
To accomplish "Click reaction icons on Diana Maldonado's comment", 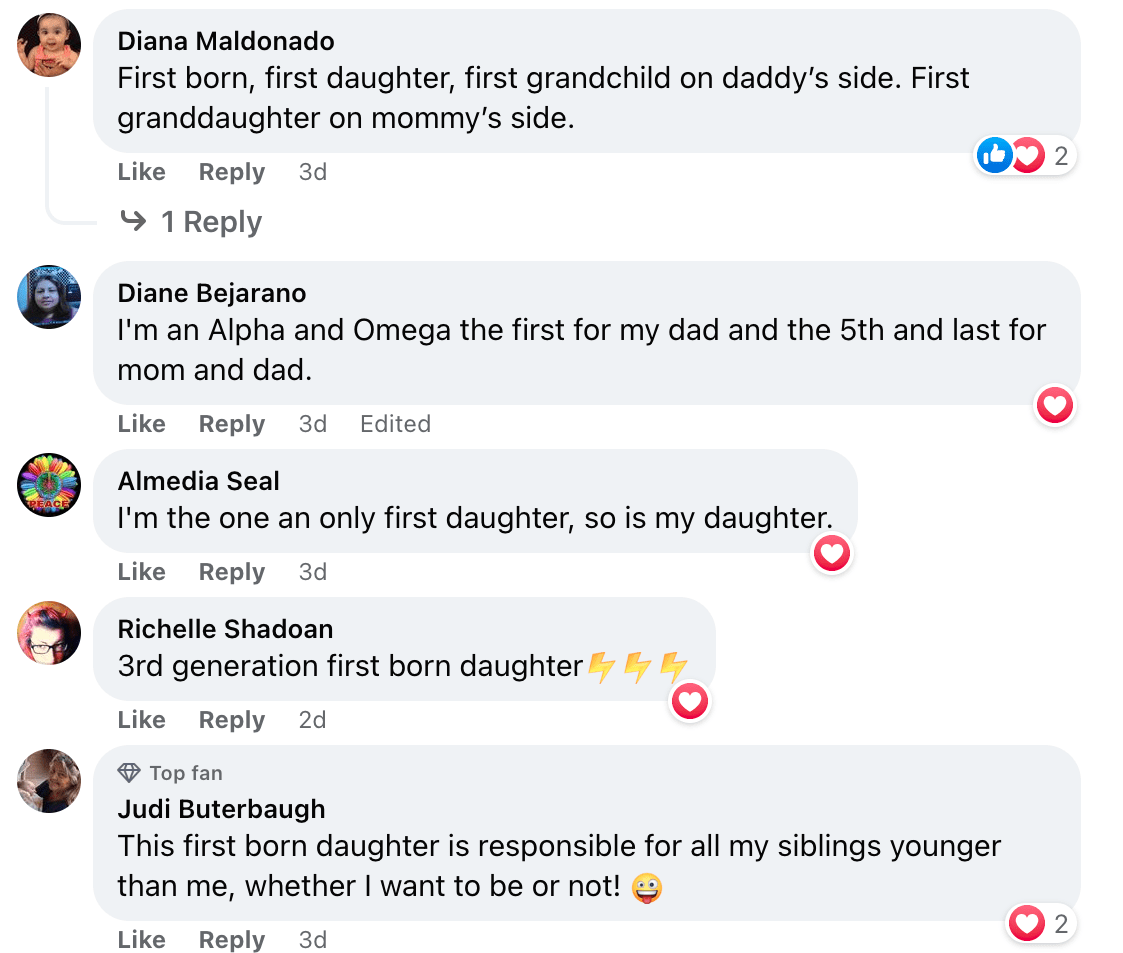I will (1011, 155).
